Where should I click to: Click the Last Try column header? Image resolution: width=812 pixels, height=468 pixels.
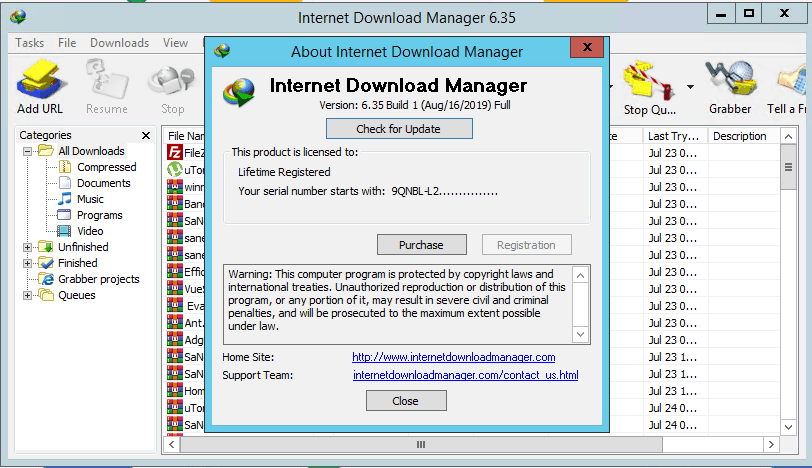[674, 136]
